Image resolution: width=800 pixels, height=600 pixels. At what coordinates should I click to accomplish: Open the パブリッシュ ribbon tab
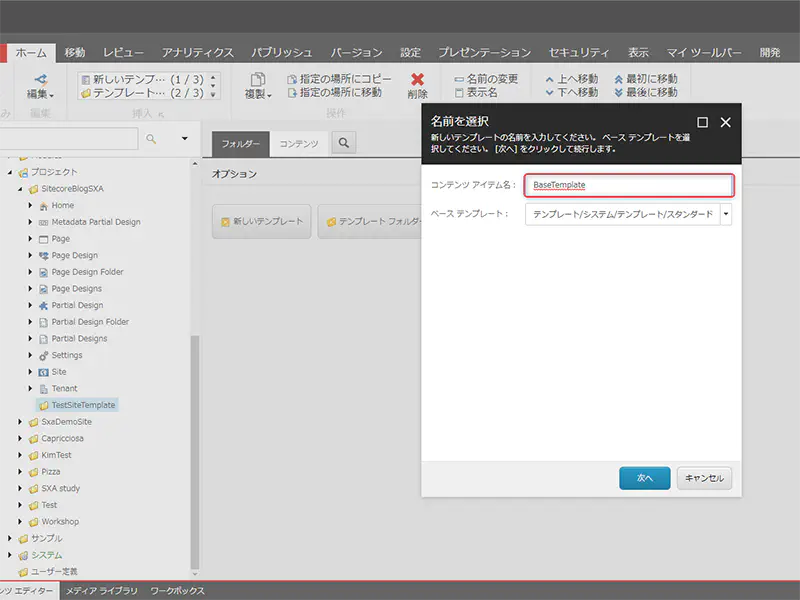282,53
